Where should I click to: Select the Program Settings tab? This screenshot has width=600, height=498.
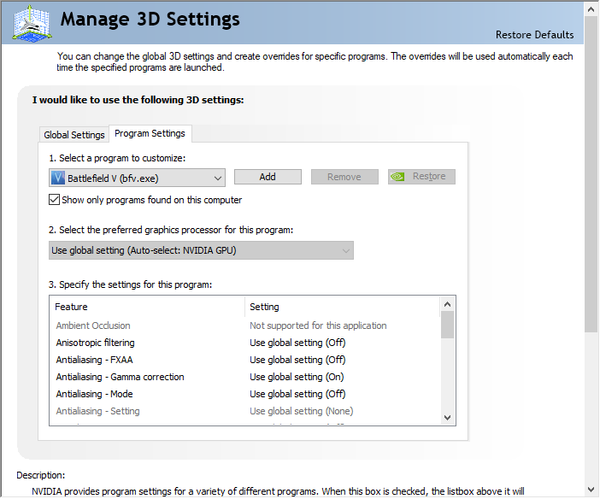(150, 133)
